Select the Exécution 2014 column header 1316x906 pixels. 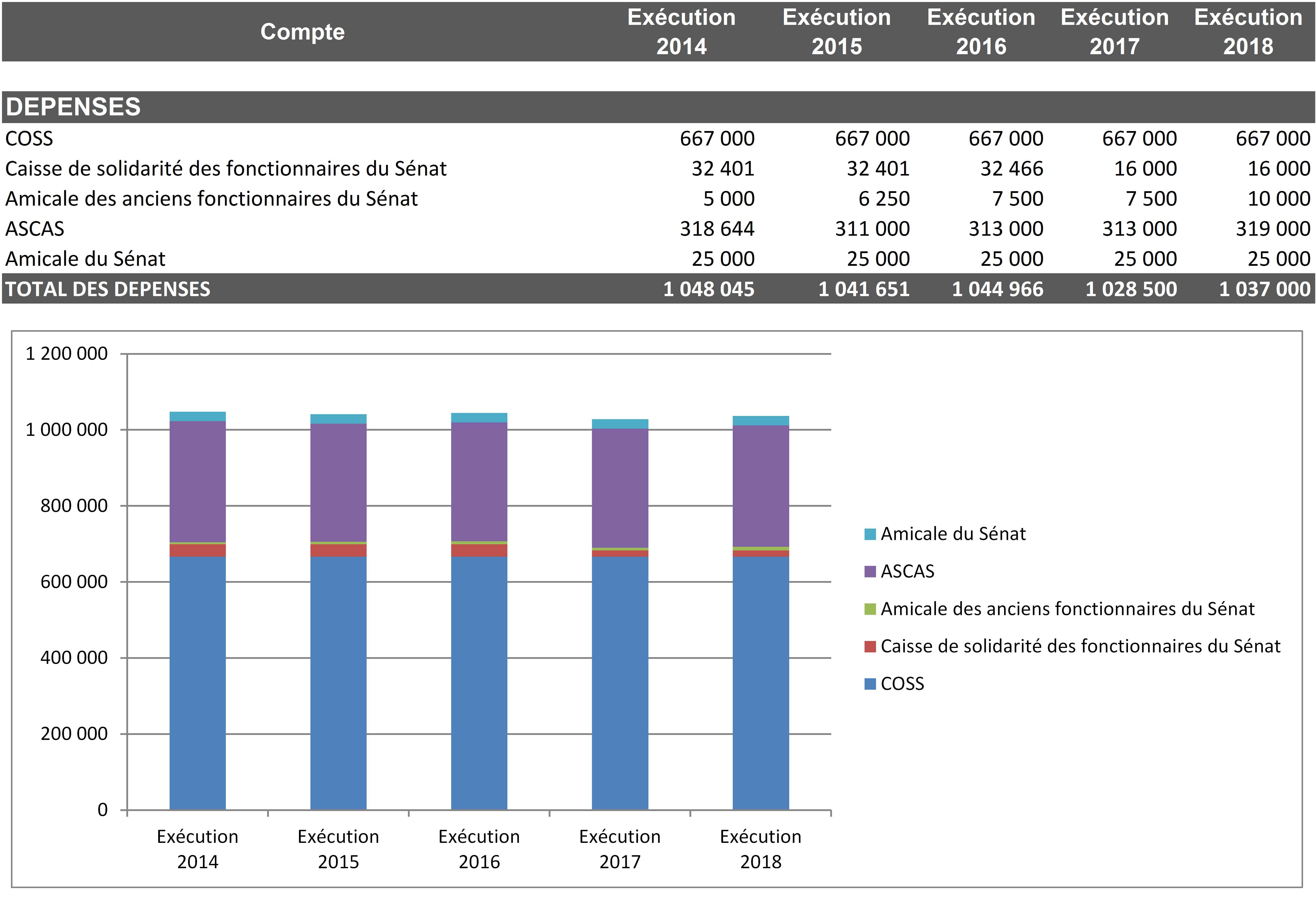[681, 32]
